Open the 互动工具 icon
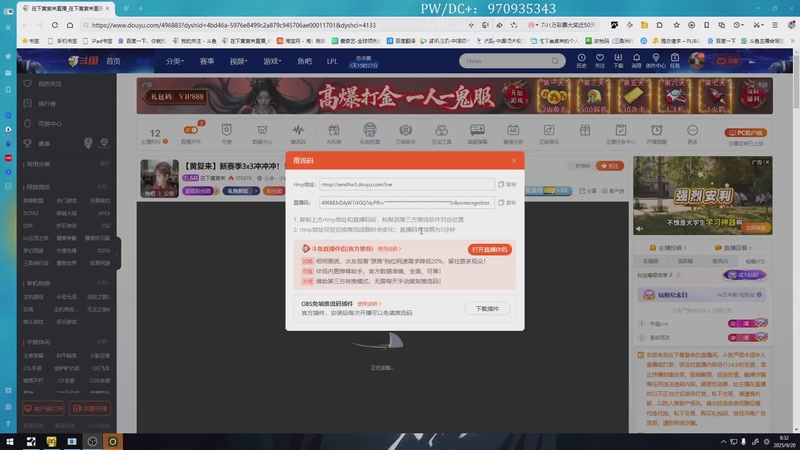This screenshot has width=800, height=450. 441,134
